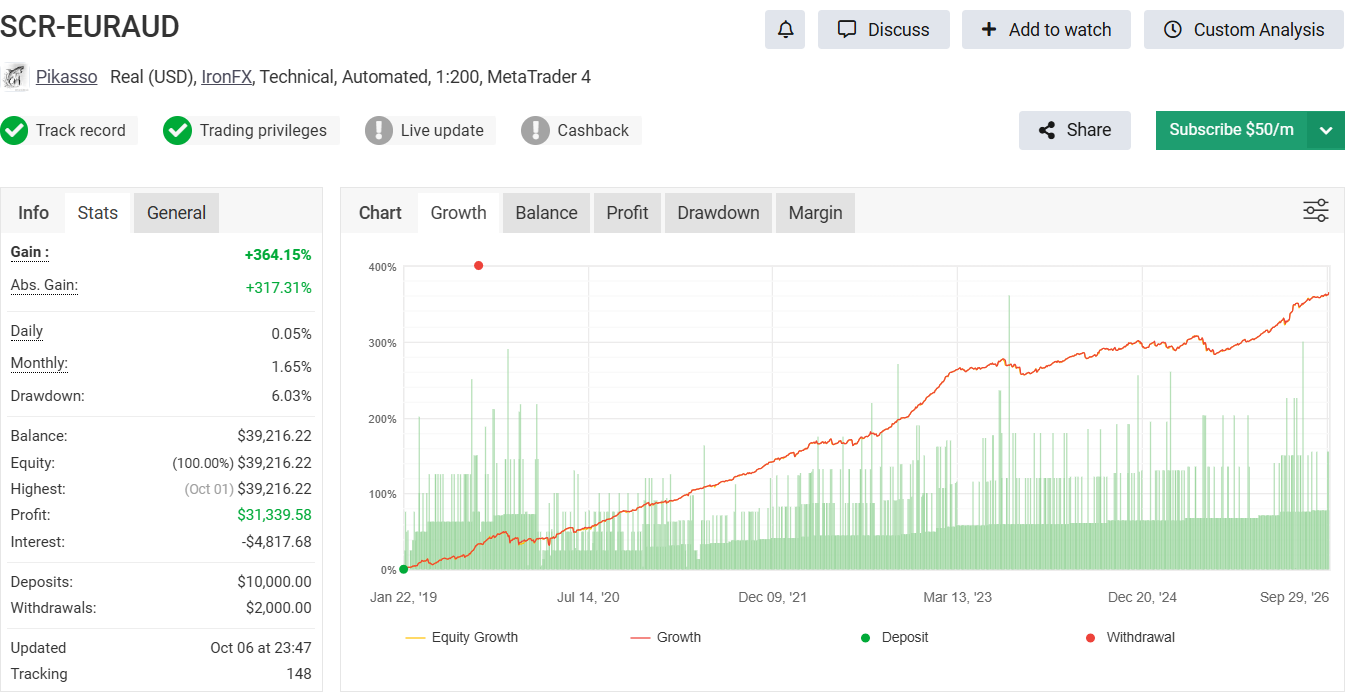Toggle Deposit markers in chart legend
The image size is (1346, 695).
[x=894, y=637]
